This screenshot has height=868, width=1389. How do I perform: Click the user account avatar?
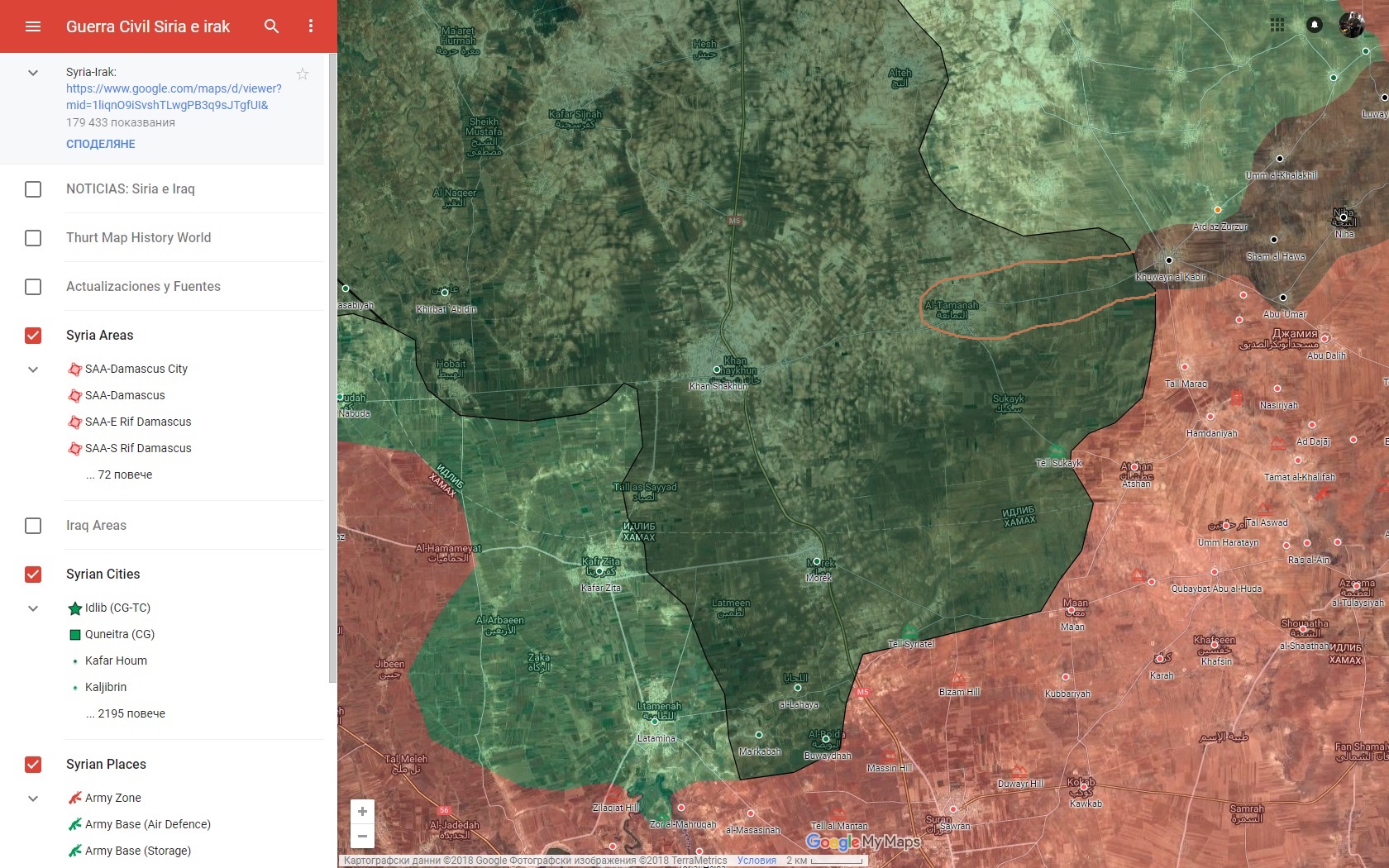pos(1352,25)
